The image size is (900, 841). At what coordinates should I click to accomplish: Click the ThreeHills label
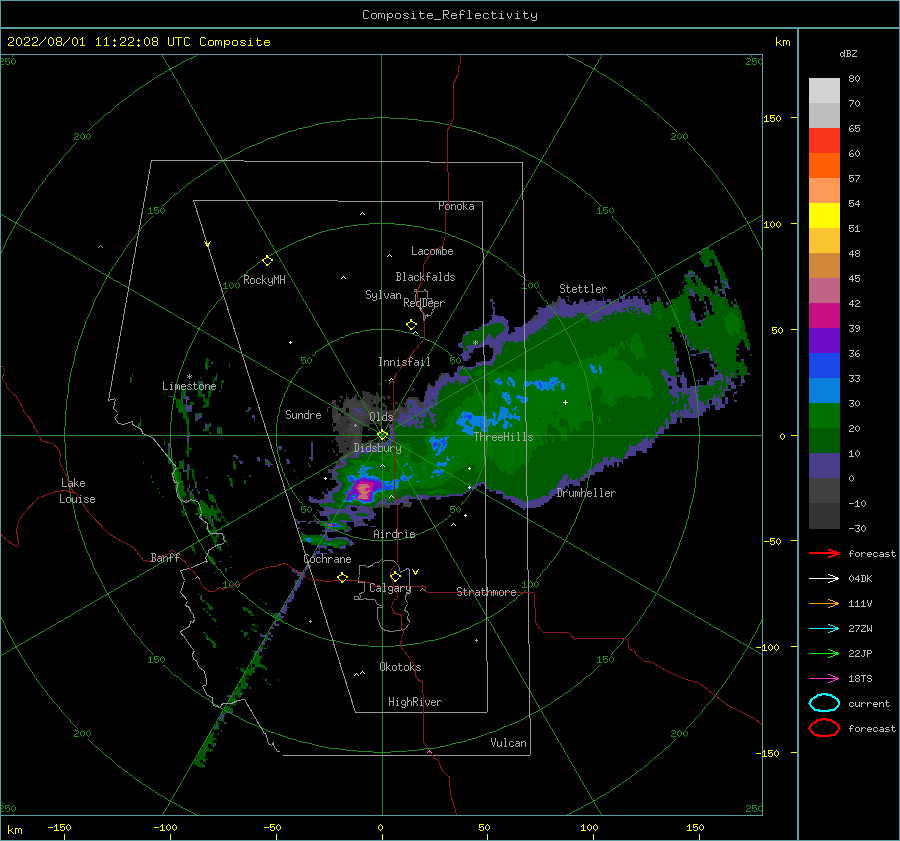(503, 437)
